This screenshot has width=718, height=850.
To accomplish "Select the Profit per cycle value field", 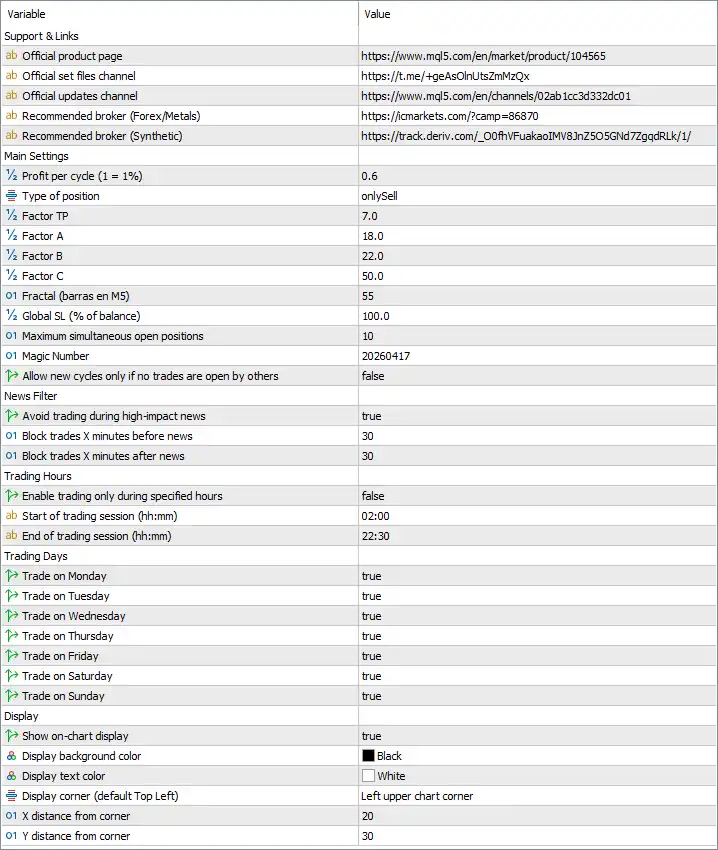I will (537, 176).
